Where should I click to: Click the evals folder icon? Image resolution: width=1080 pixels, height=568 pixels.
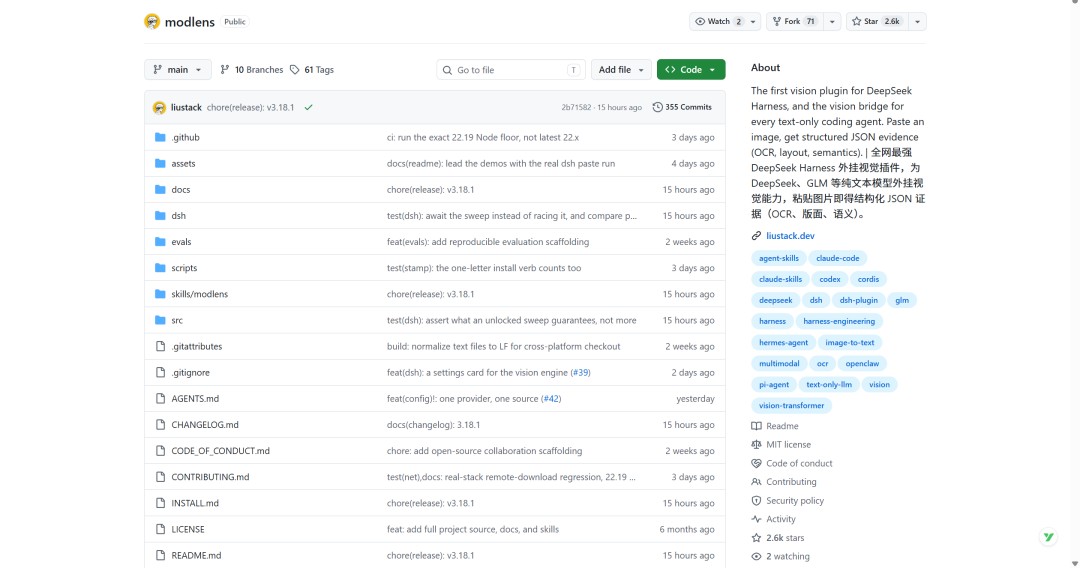coord(160,242)
